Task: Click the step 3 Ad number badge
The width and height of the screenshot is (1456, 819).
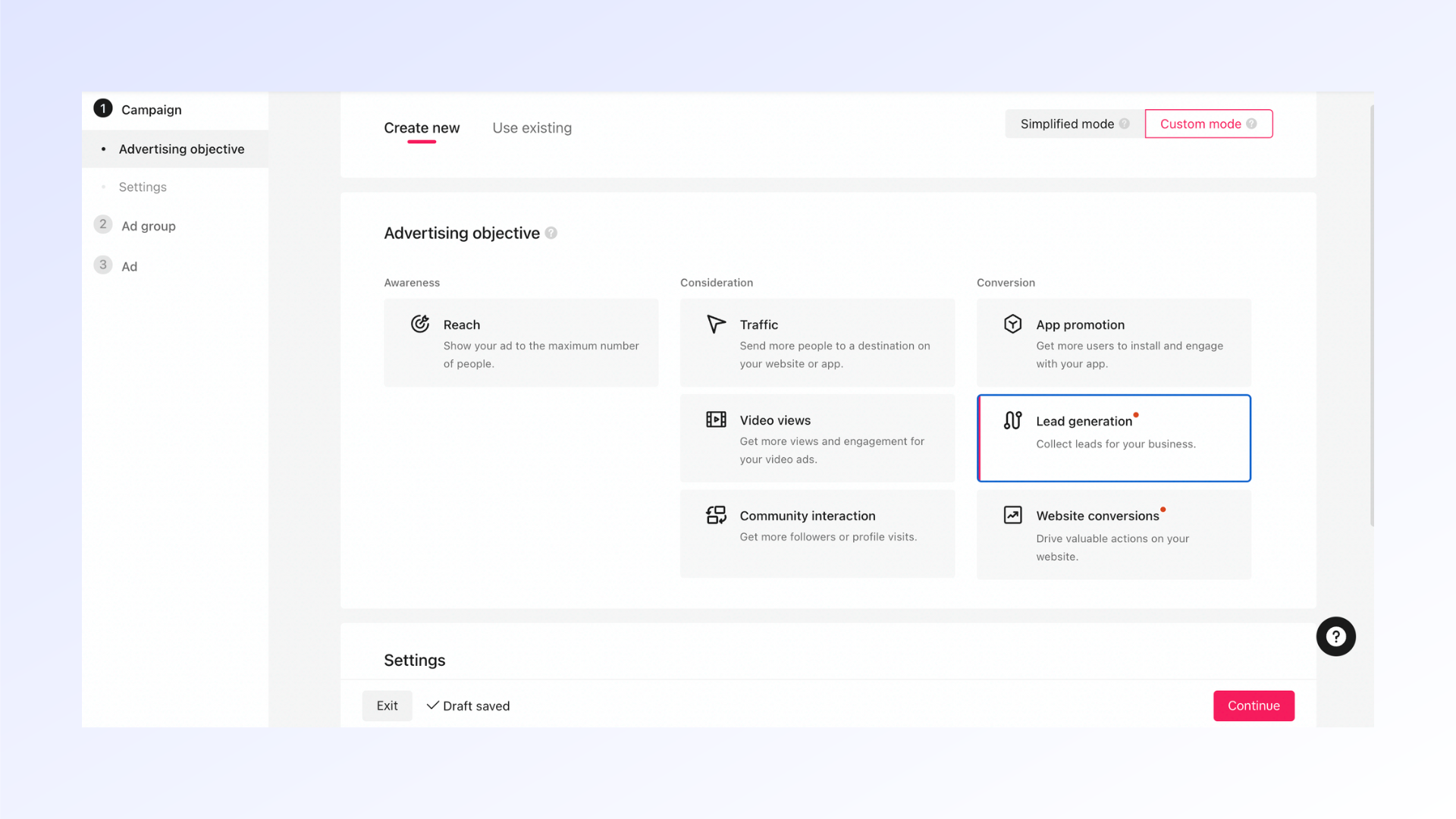Action: pyautogui.click(x=103, y=265)
